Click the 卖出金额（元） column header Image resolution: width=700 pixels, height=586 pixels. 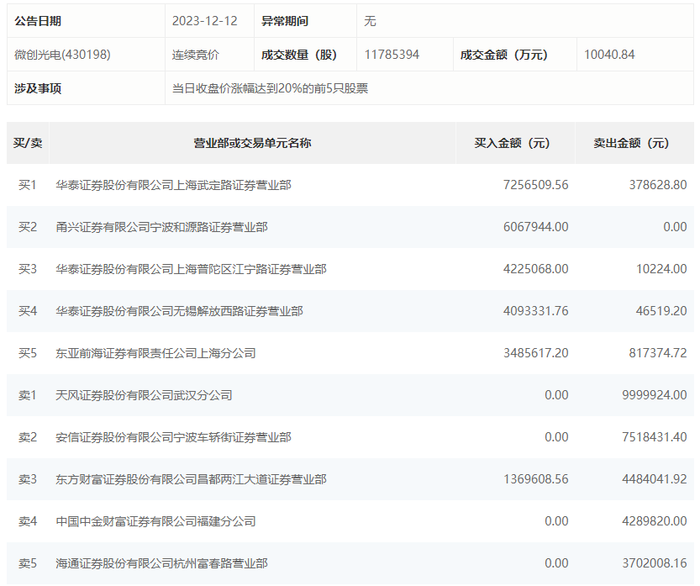pos(631,143)
